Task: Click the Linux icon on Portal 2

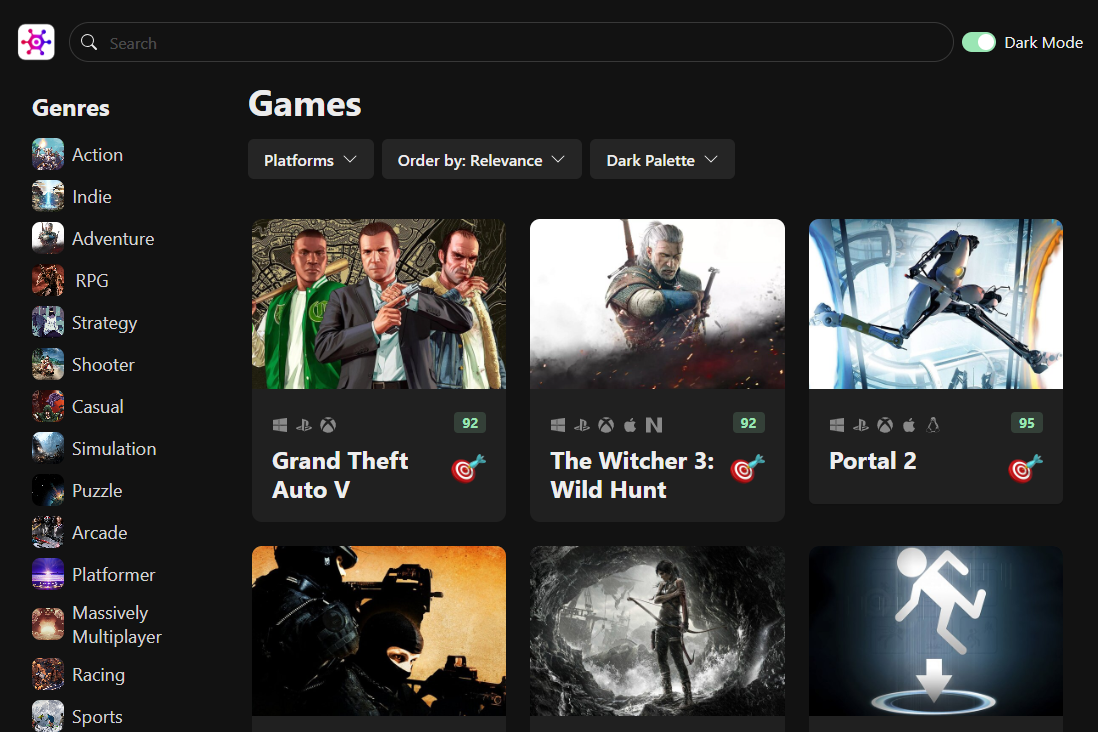Action: pos(933,424)
